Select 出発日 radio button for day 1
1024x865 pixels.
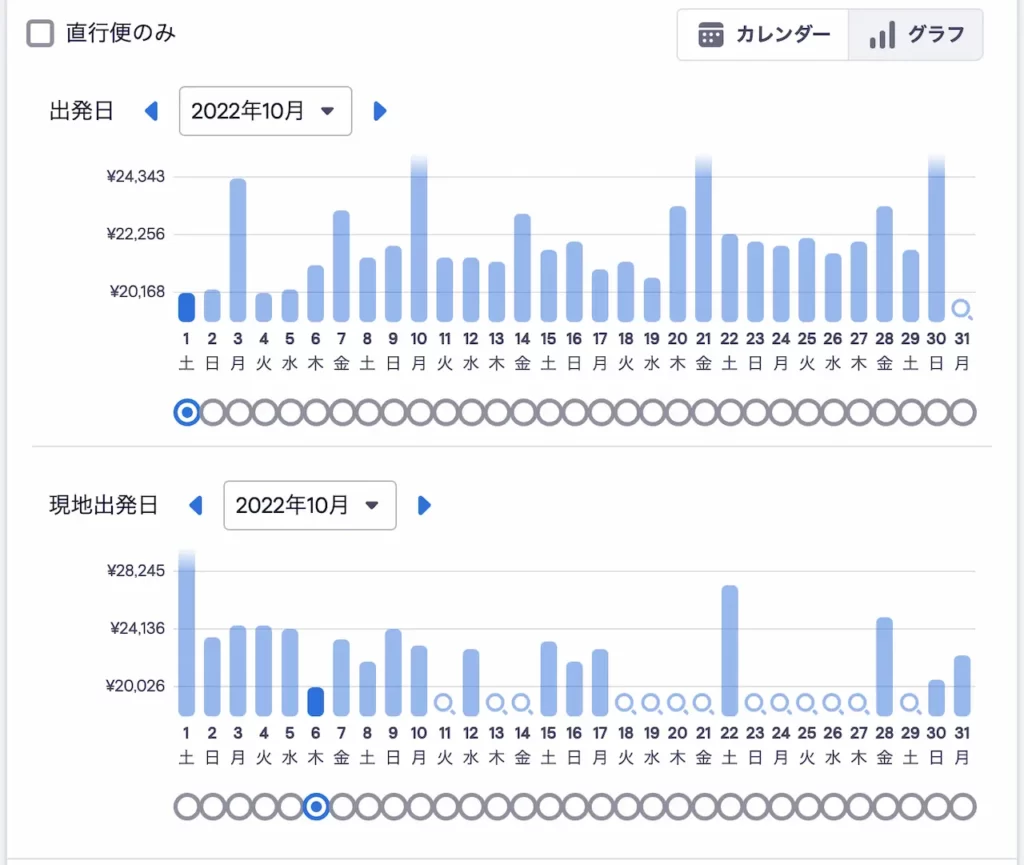click(187, 413)
